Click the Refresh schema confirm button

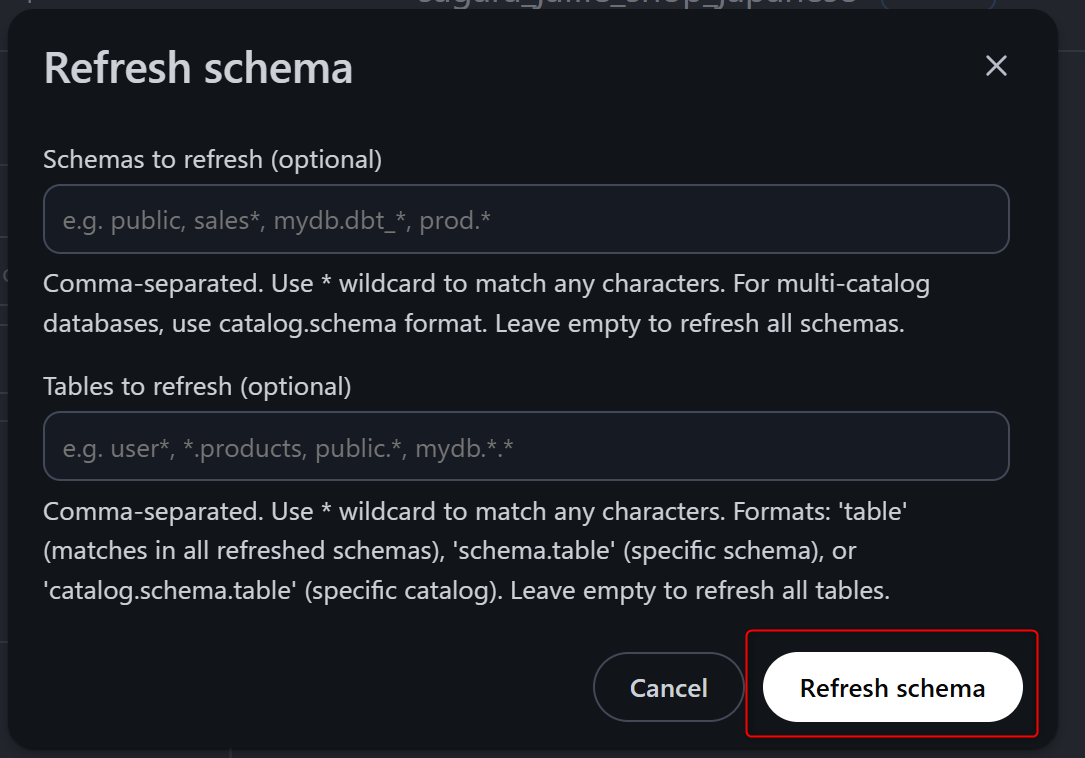pos(892,688)
